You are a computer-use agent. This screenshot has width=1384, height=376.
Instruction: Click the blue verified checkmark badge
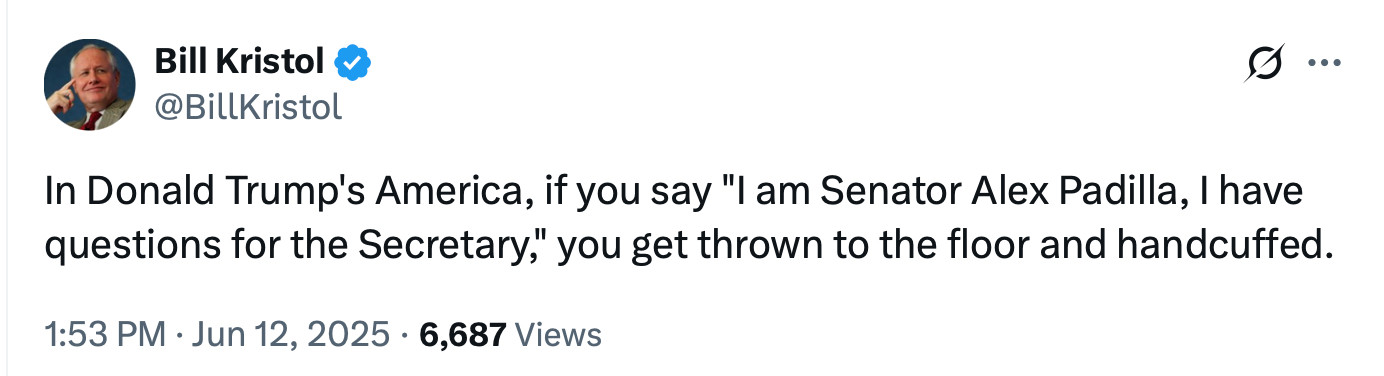(x=352, y=64)
